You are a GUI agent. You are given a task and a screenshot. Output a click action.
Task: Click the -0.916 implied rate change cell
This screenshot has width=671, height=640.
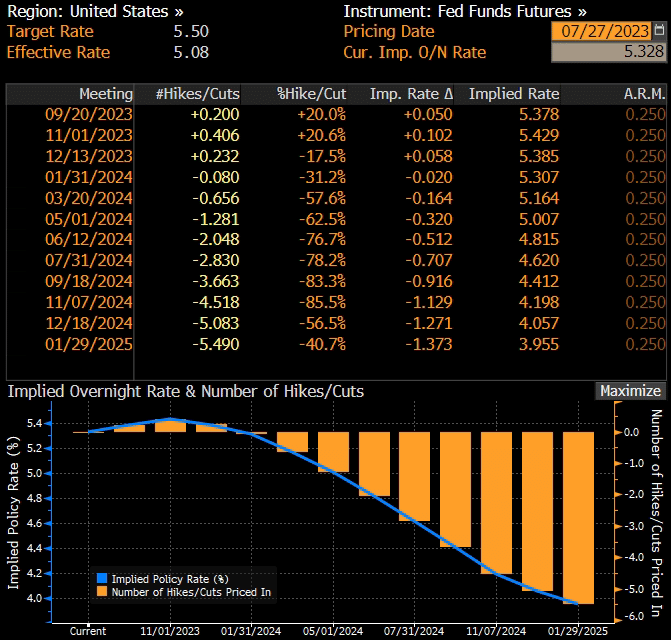pos(429,281)
